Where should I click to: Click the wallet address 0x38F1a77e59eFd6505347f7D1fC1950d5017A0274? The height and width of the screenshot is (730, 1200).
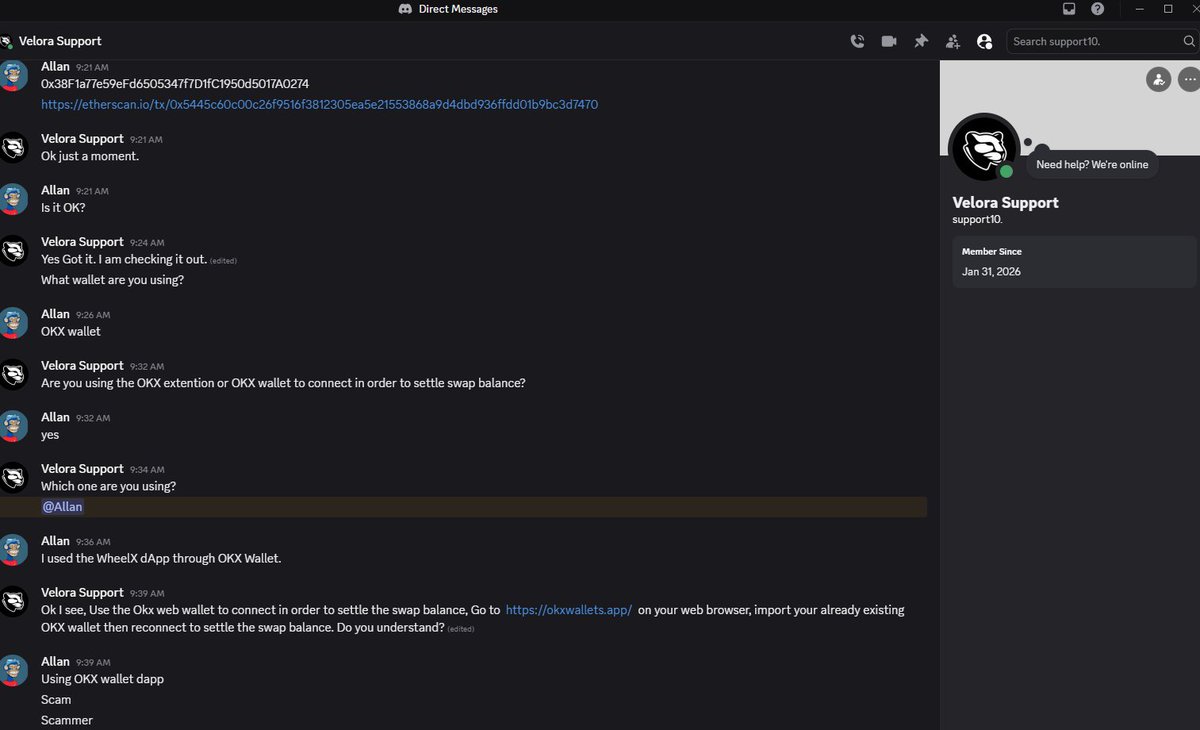pos(175,84)
